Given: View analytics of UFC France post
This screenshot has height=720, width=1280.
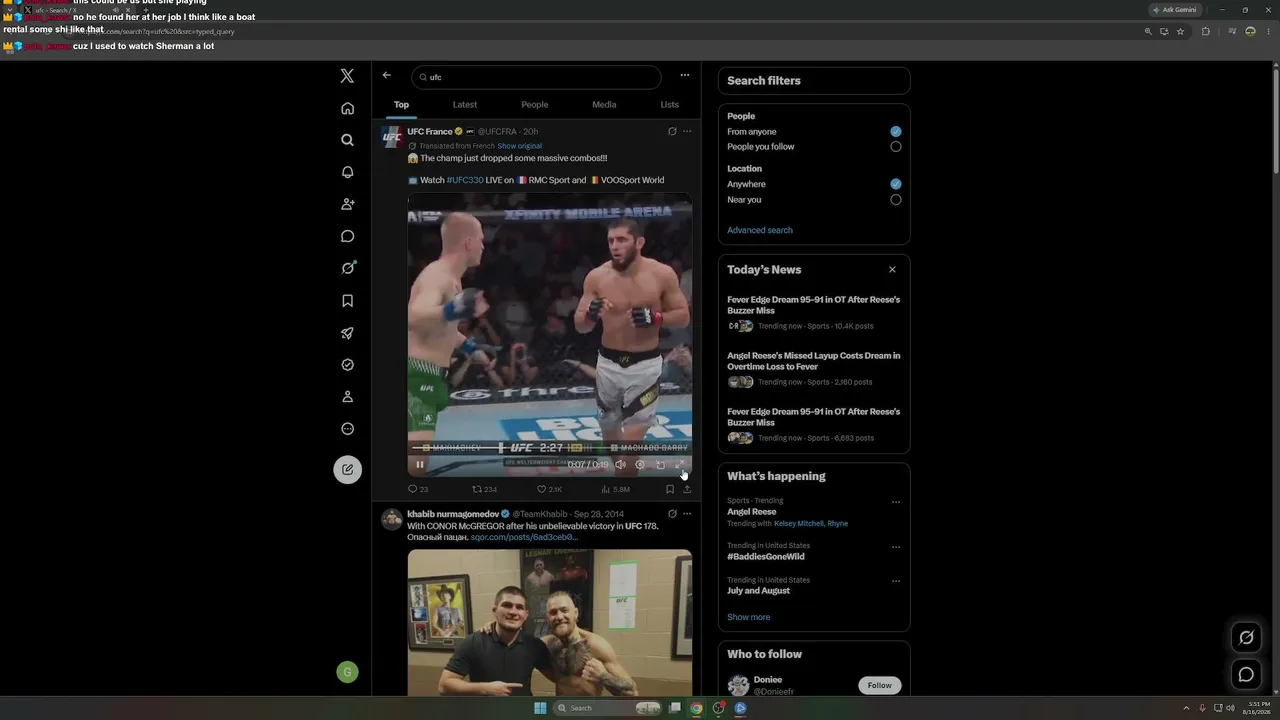Looking at the screenshot, I should pos(615,489).
